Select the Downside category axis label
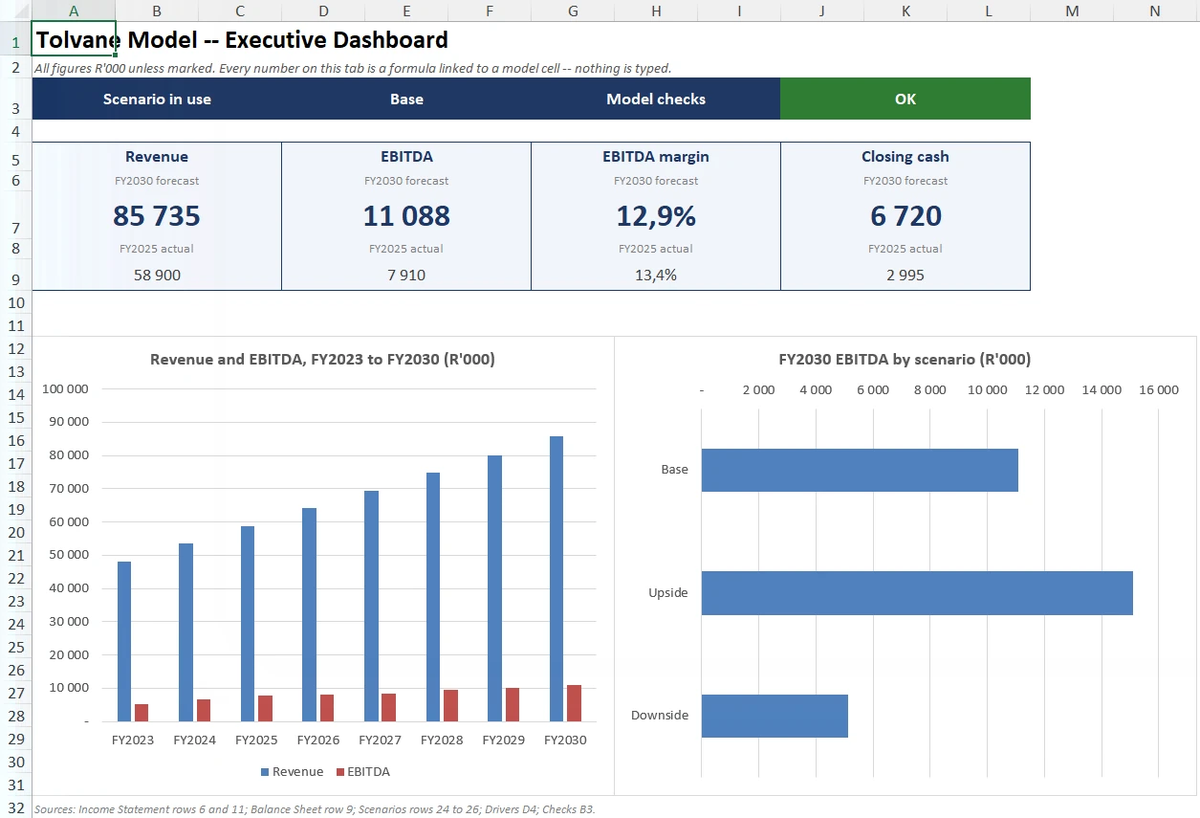 pos(660,716)
